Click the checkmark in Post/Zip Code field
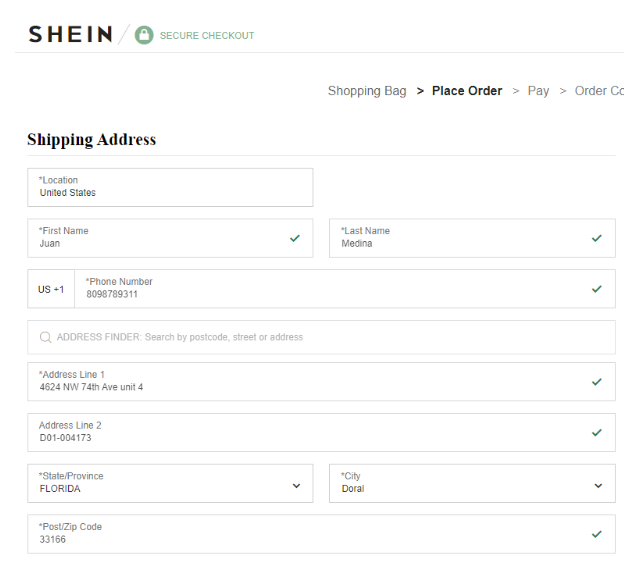The height and width of the screenshot is (566, 624). 597,534
